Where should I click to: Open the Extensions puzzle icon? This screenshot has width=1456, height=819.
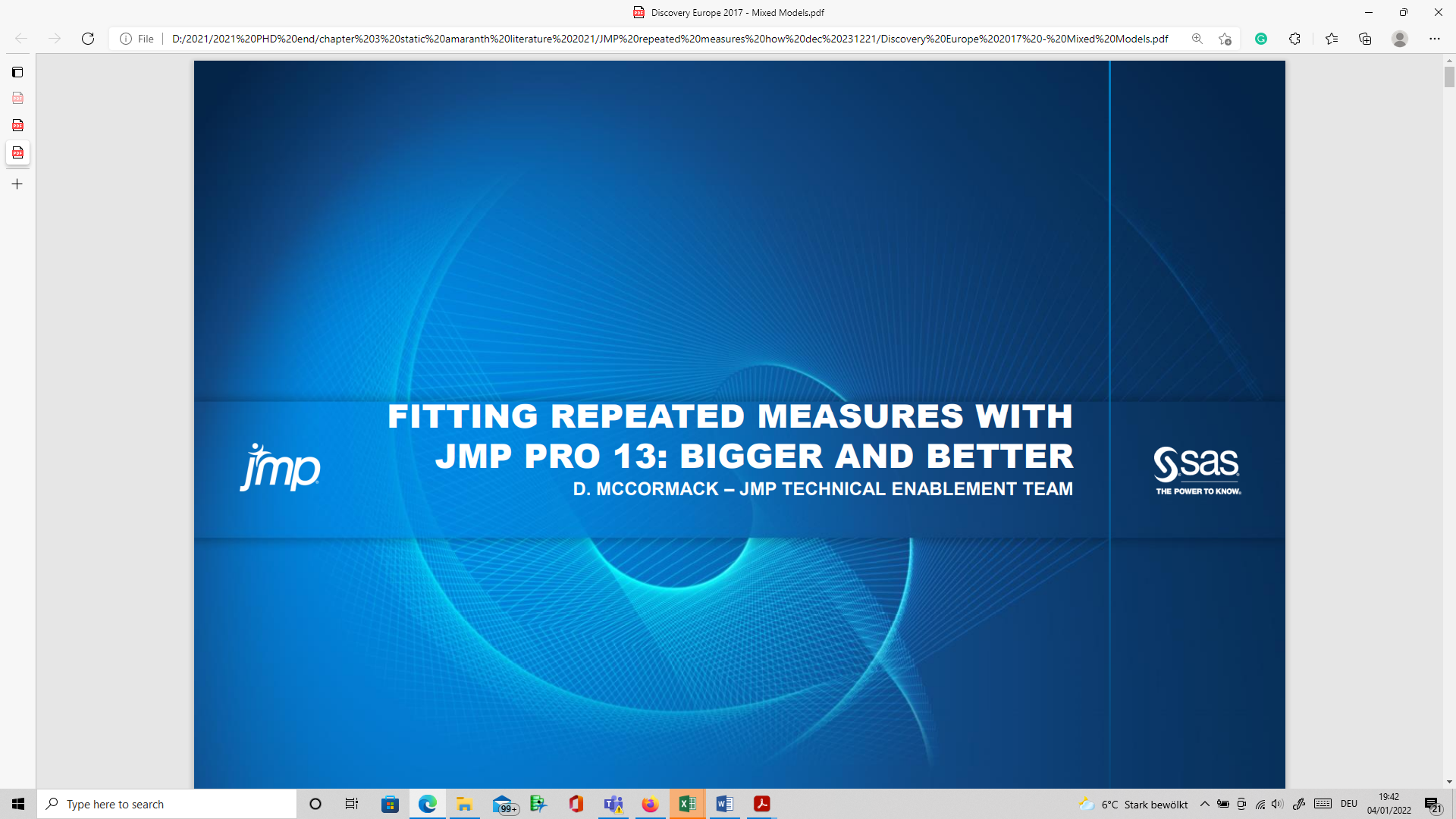[x=1294, y=39]
